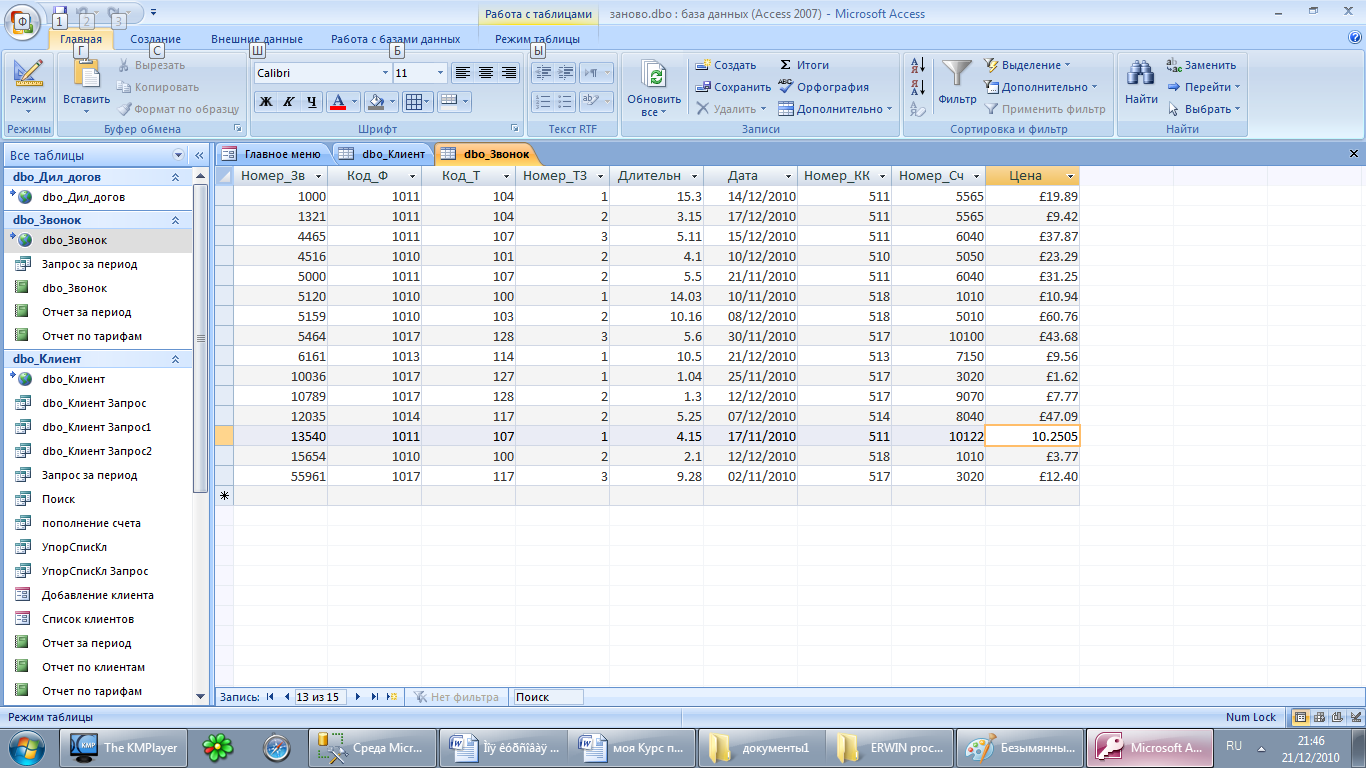1366x768 pixels.
Task: Open ribbon help question icon
Action: [x=1355, y=38]
